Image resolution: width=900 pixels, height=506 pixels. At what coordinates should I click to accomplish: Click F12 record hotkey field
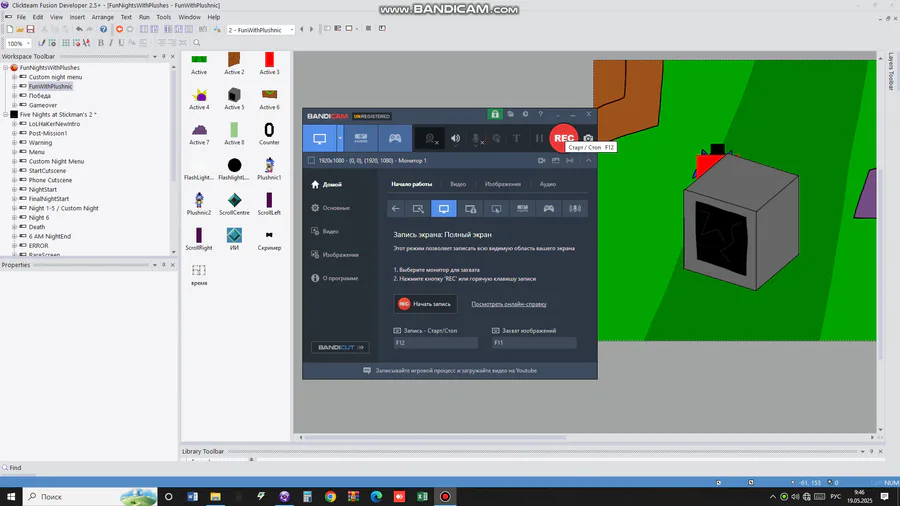[436, 342]
